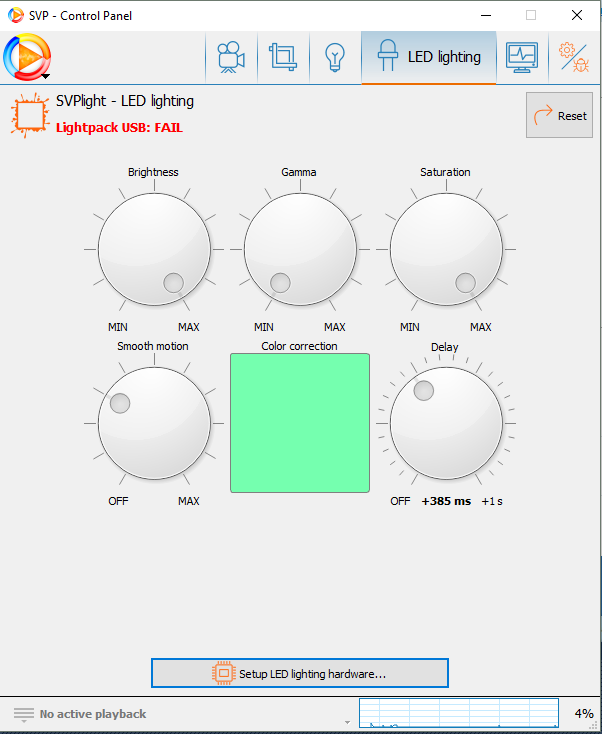
Task: Open the SVP main menu logo
Action: click(27, 57)
